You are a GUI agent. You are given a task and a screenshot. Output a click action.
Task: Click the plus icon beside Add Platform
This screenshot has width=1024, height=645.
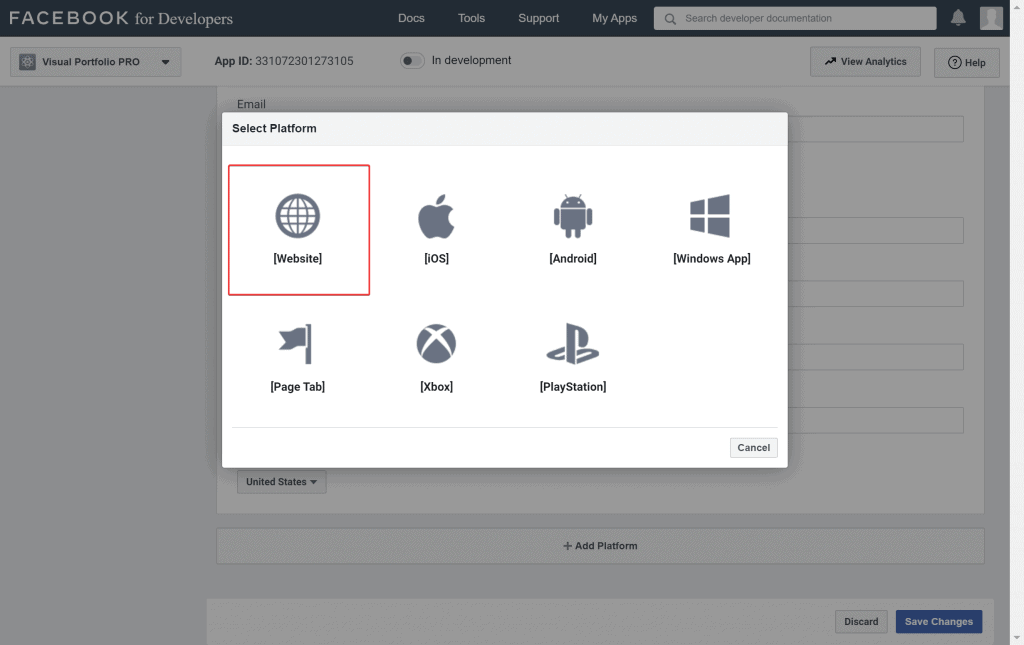[568, 546]
